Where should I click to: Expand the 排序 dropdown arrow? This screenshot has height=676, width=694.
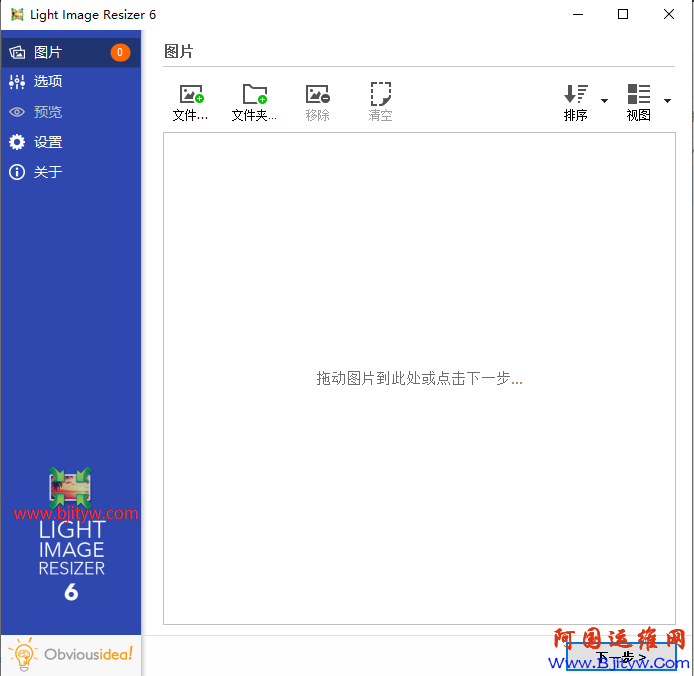point(604,101)
